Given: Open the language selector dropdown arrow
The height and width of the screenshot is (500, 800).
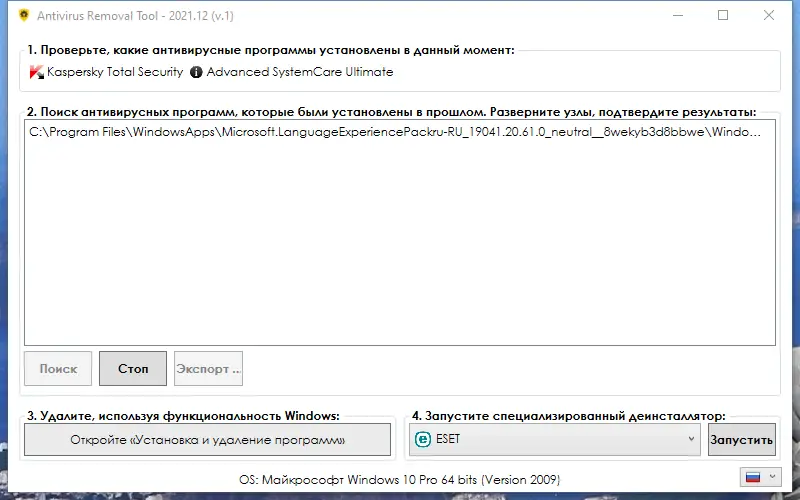Looking at the screenshot, I should tap(772, 477).
